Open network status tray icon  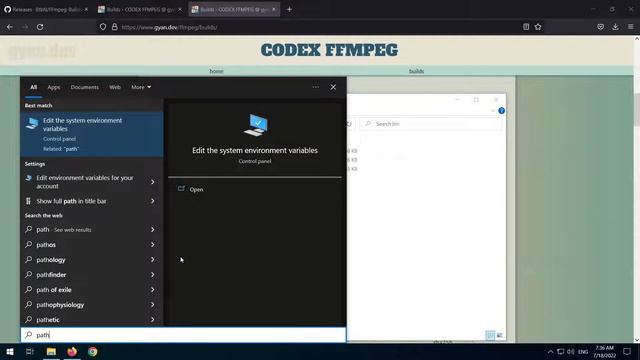point(561,352)
